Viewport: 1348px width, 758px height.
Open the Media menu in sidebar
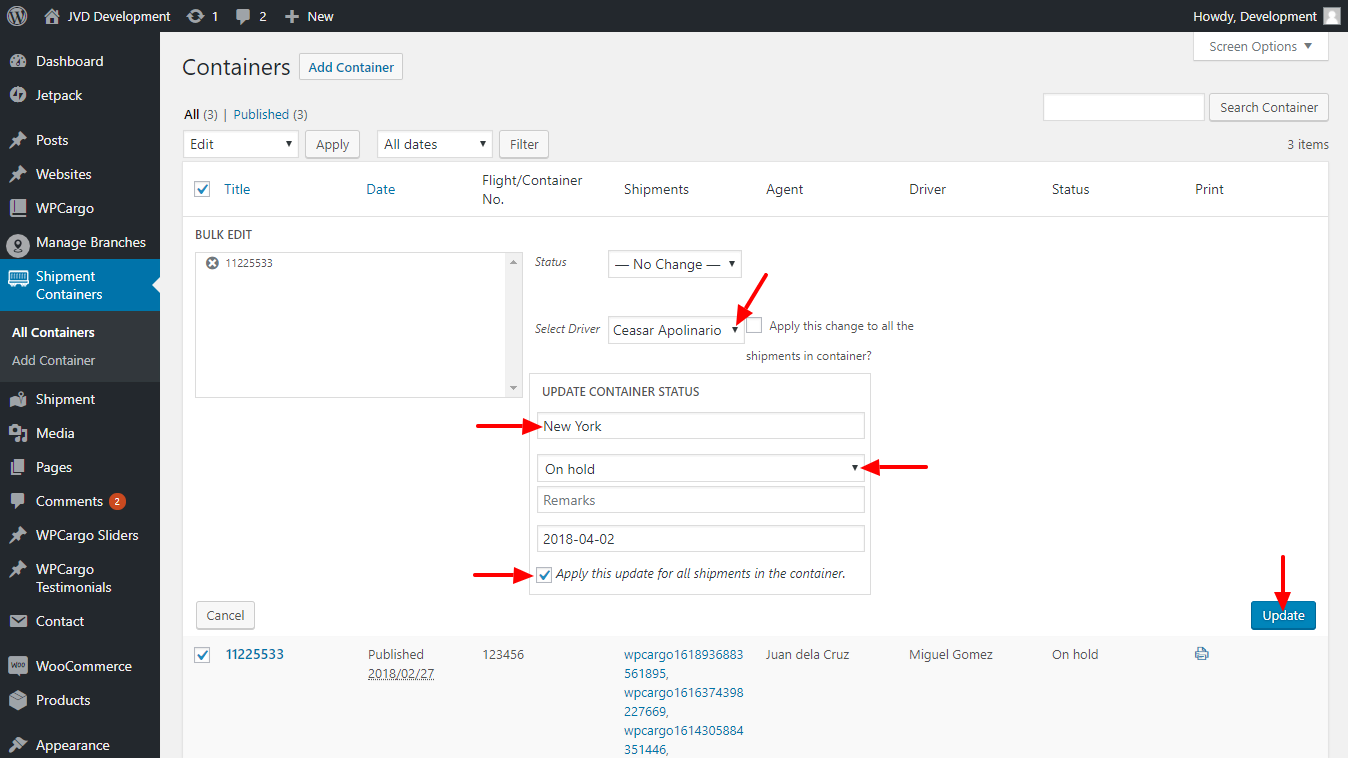(55, 433)
